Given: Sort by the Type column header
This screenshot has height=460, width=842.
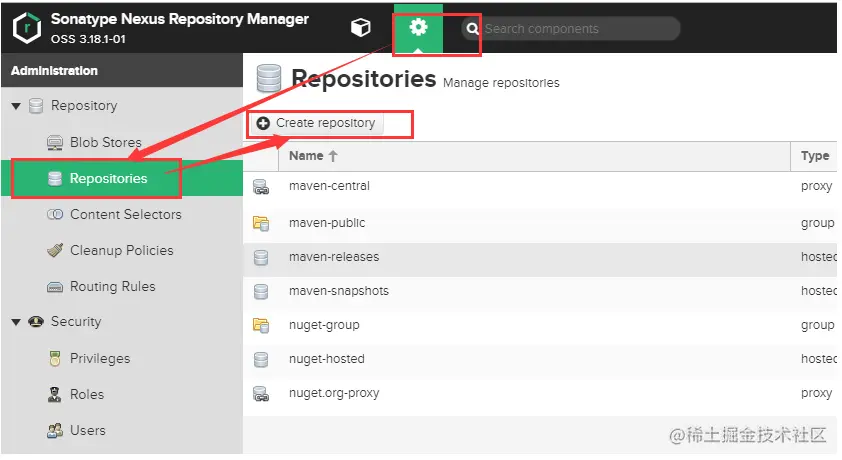Looking at the screenshot, I should (x=815, y=156).
